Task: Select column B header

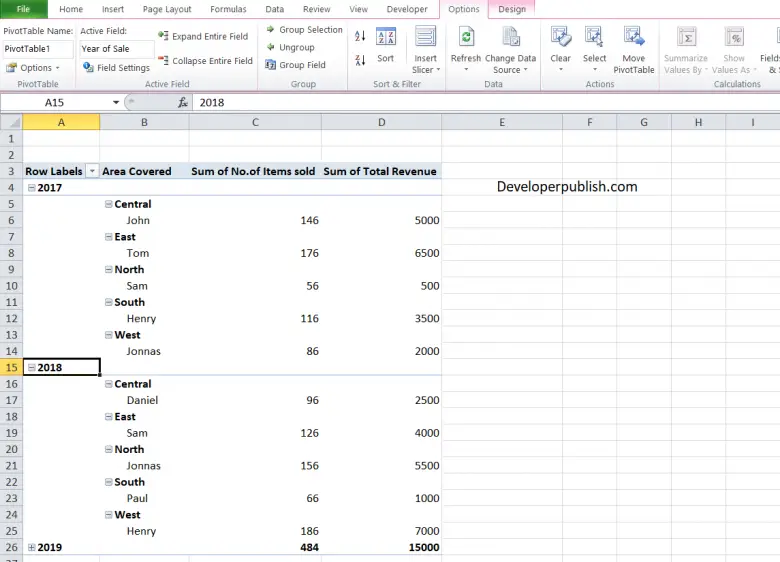Action: click(144, 122)
